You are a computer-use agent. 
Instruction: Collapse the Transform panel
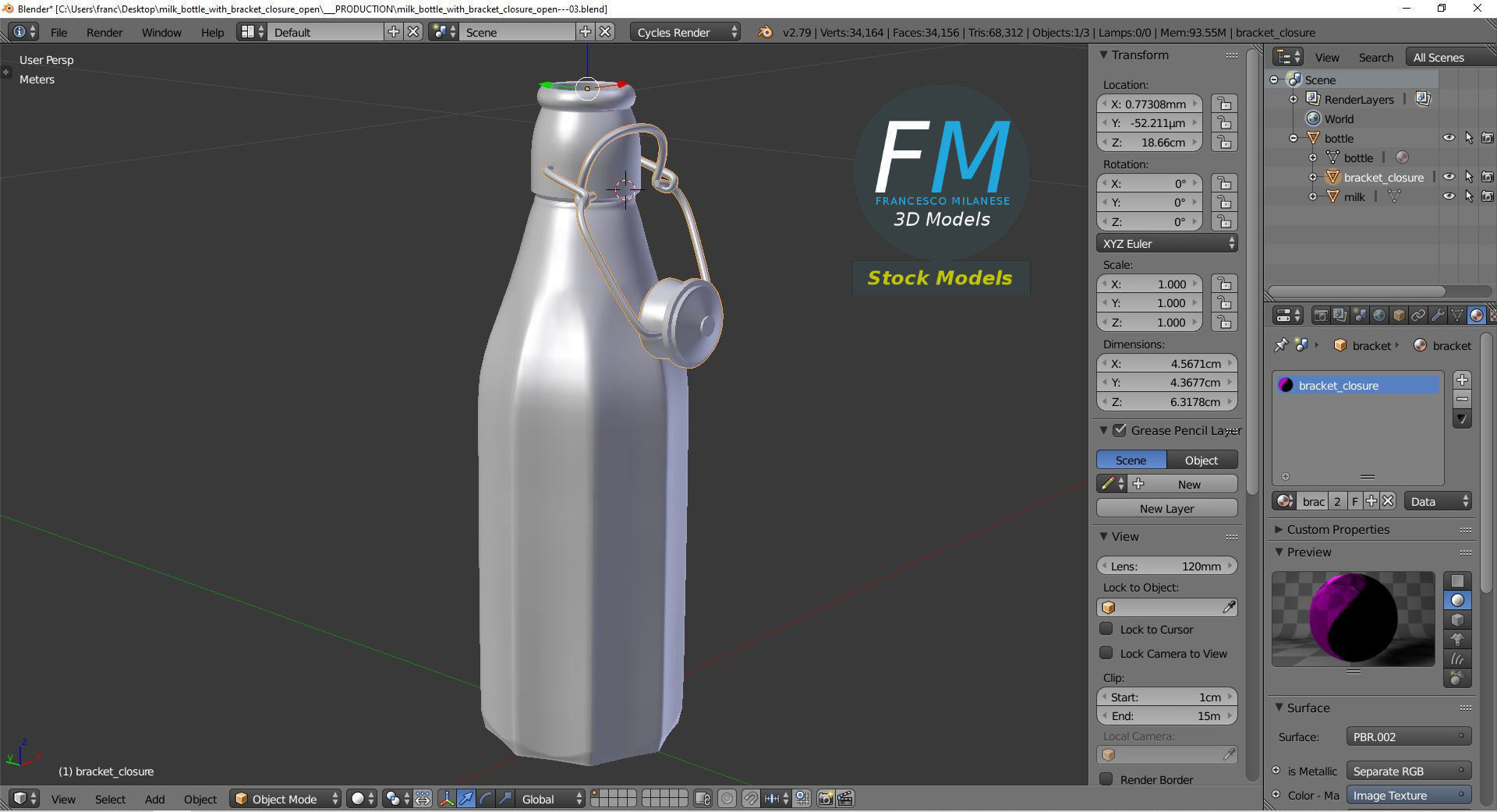click(1103, 55)
